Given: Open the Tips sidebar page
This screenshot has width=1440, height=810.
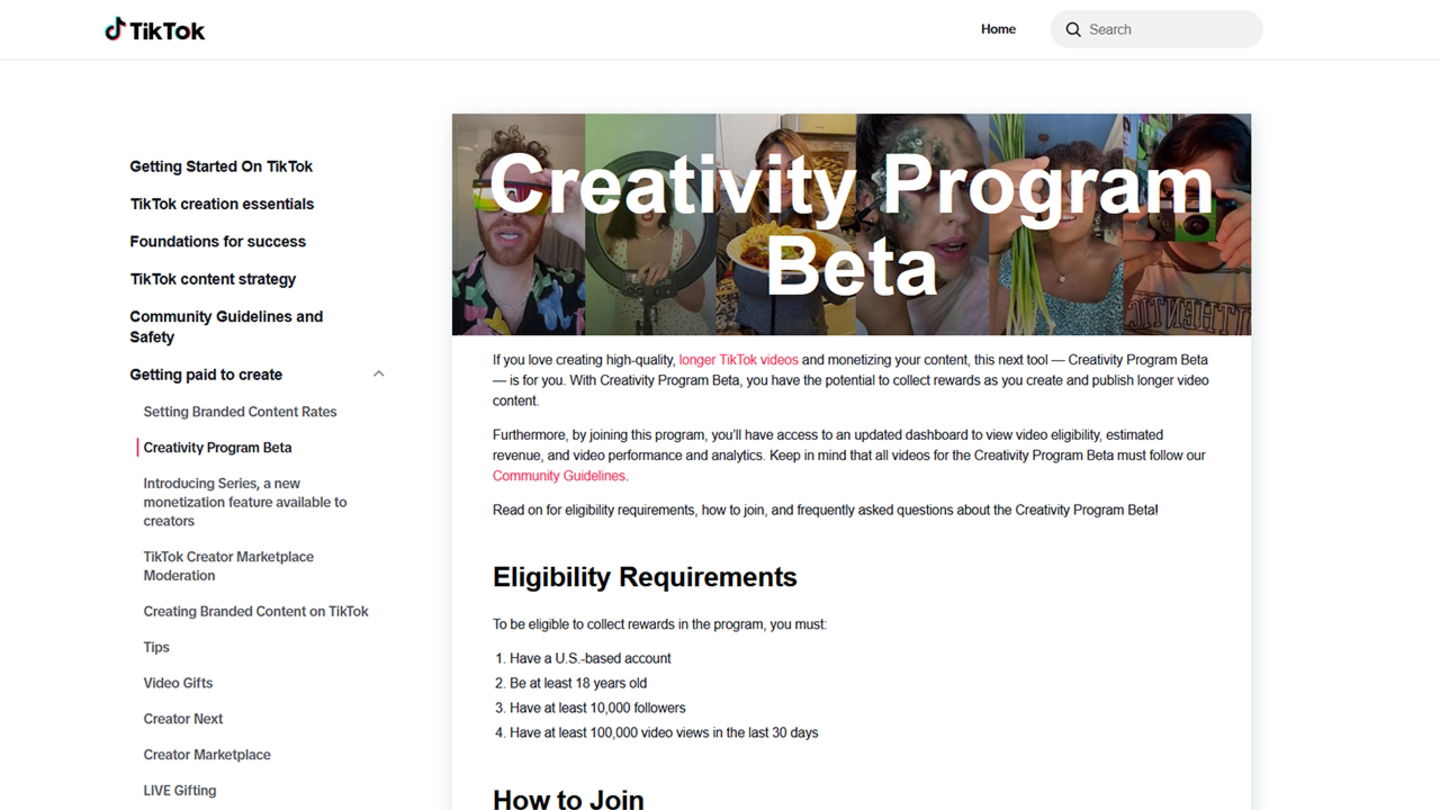Looking at the screenshot, I should pyautogui.click(x=156, y=647).
